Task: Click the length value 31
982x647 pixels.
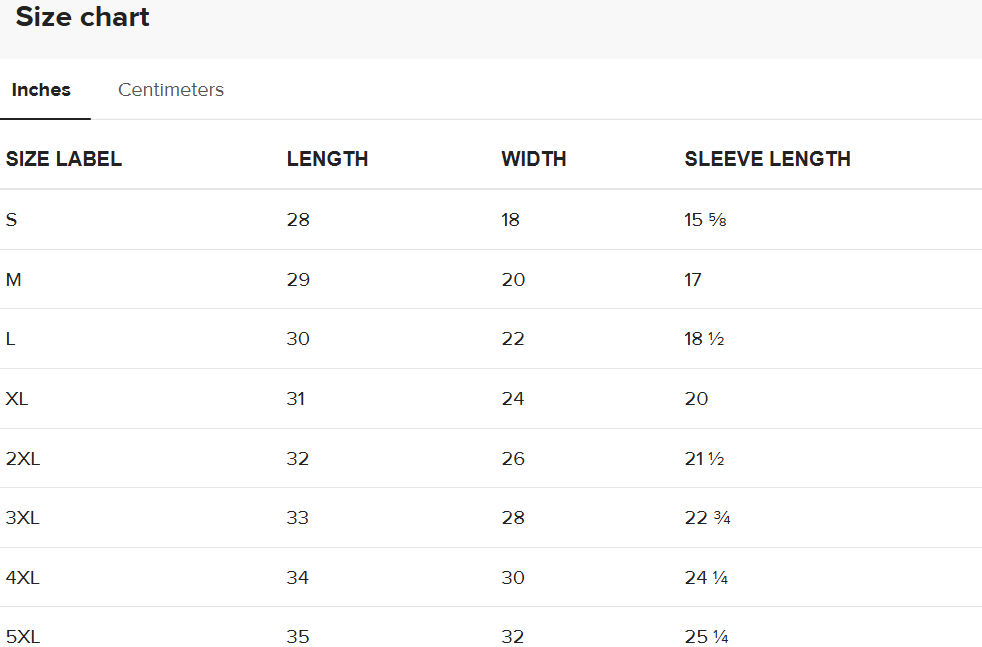Action: point(296,399)
